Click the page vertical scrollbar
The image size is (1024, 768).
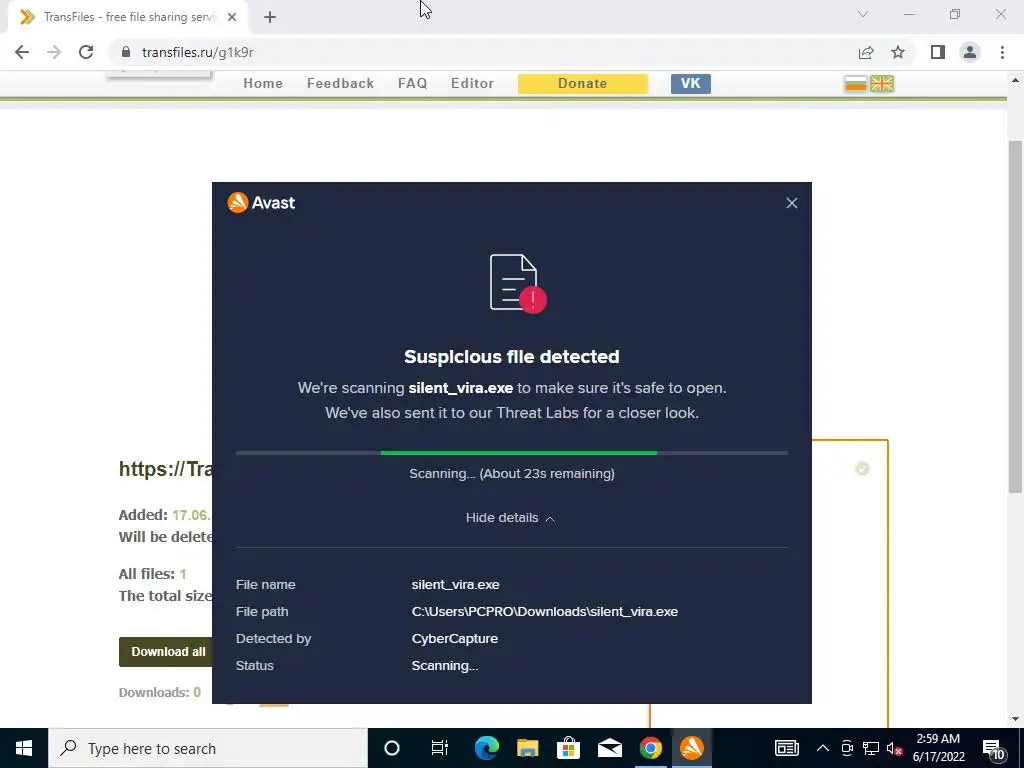(1015, 317)
